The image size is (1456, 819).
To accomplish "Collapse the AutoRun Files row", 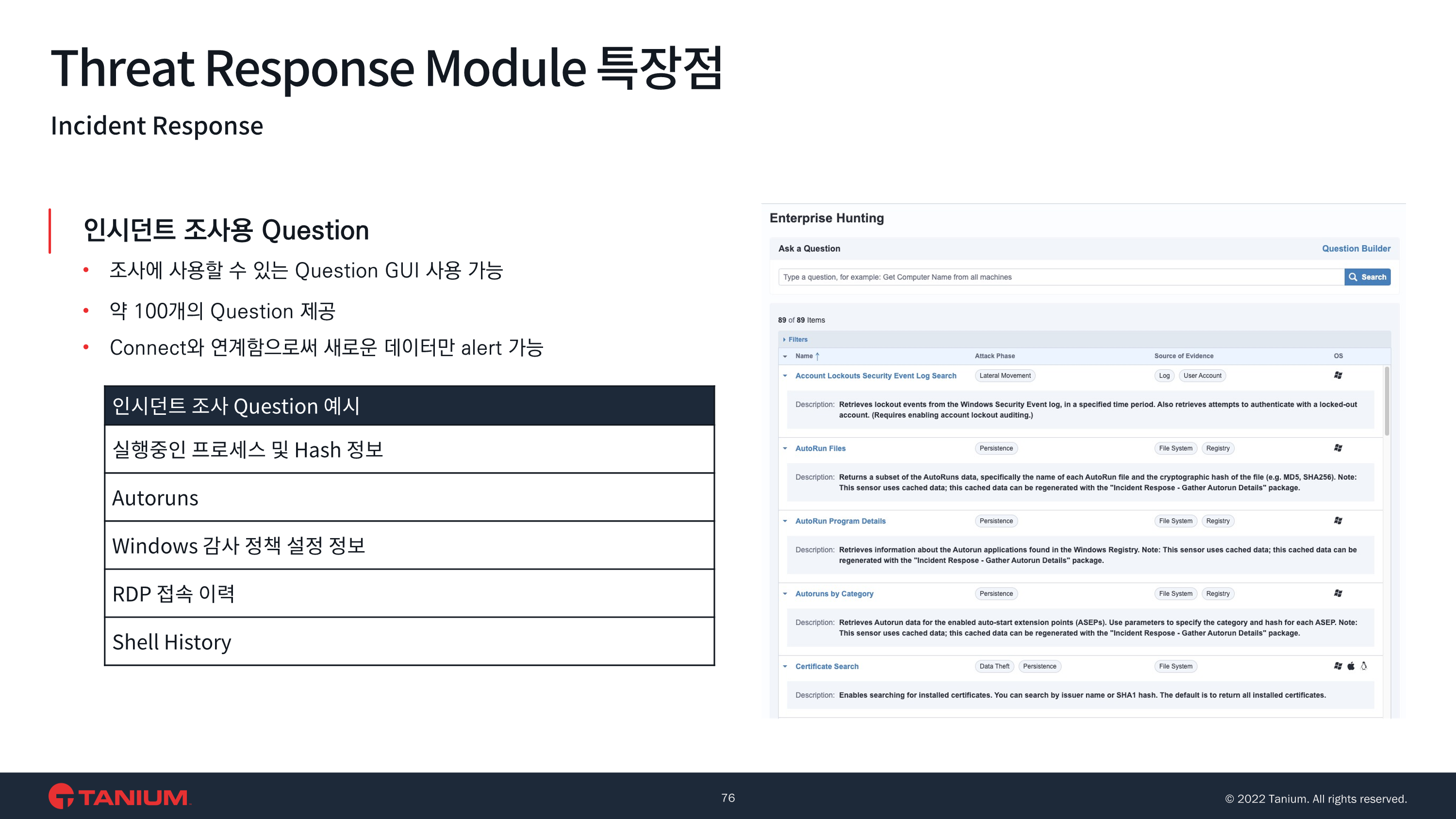I will click(x=785, y=449).
